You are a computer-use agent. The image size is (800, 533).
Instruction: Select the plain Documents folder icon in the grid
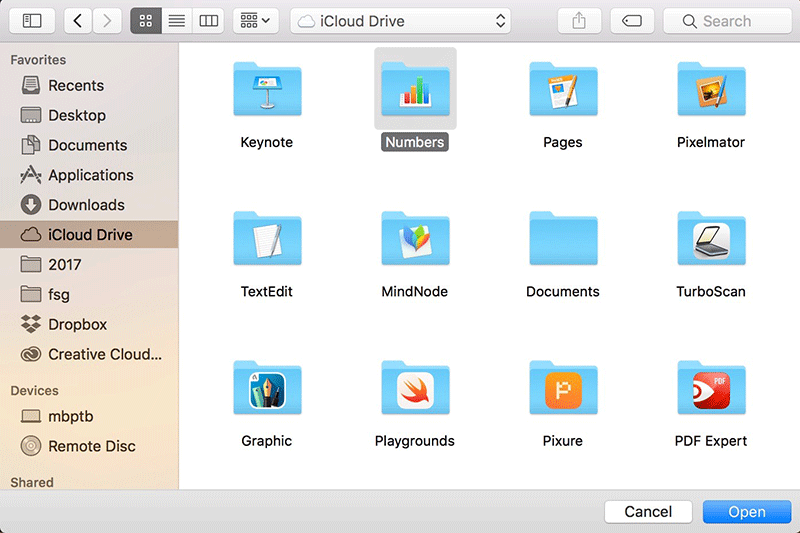pyautogui.click(x=563, y=238)
